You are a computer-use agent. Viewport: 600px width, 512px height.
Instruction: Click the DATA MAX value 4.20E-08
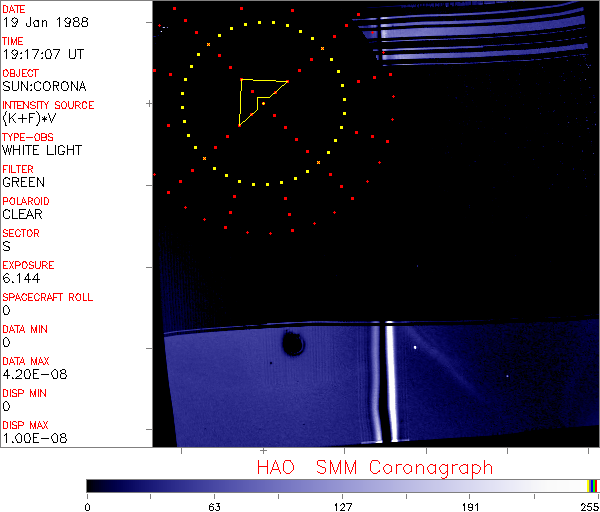click(32, 374)
